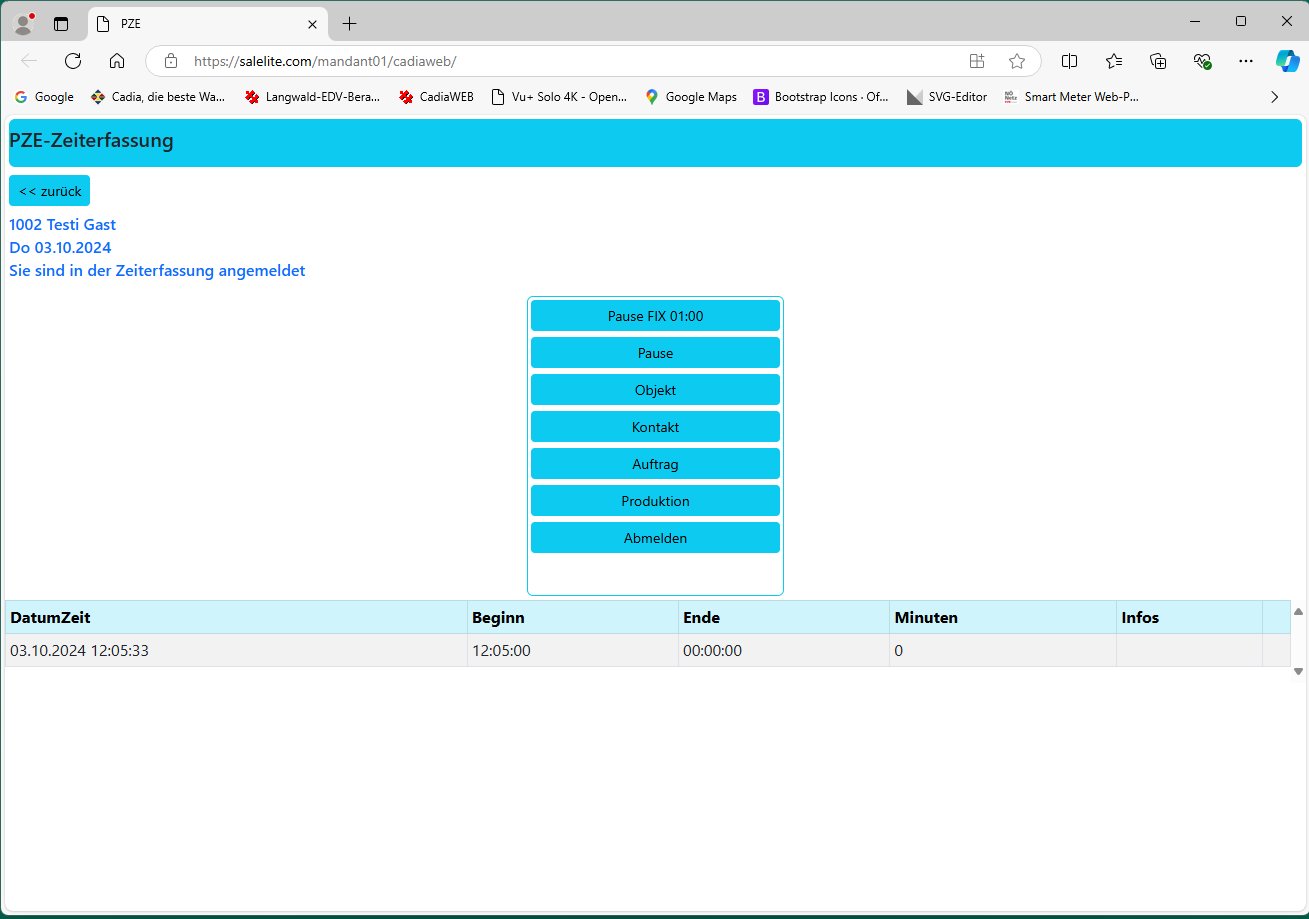1309x919 pixels.
Task: Open new tab with plus button
Action: [x=349, y=23]
